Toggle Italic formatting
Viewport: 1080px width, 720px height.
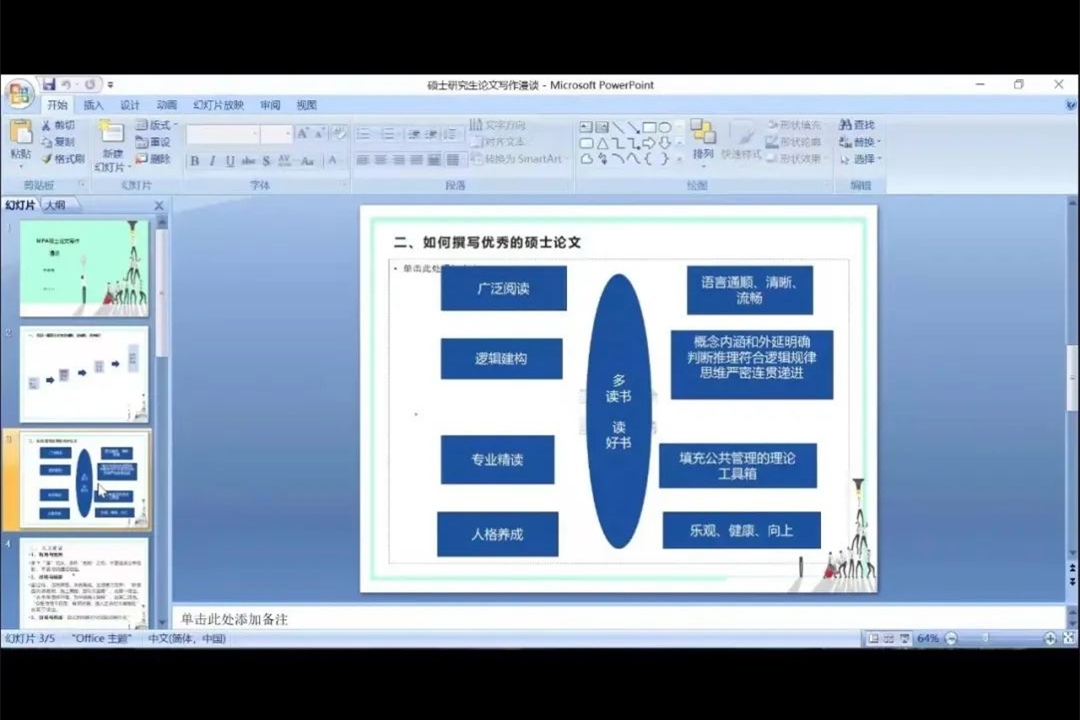point(212,161)
